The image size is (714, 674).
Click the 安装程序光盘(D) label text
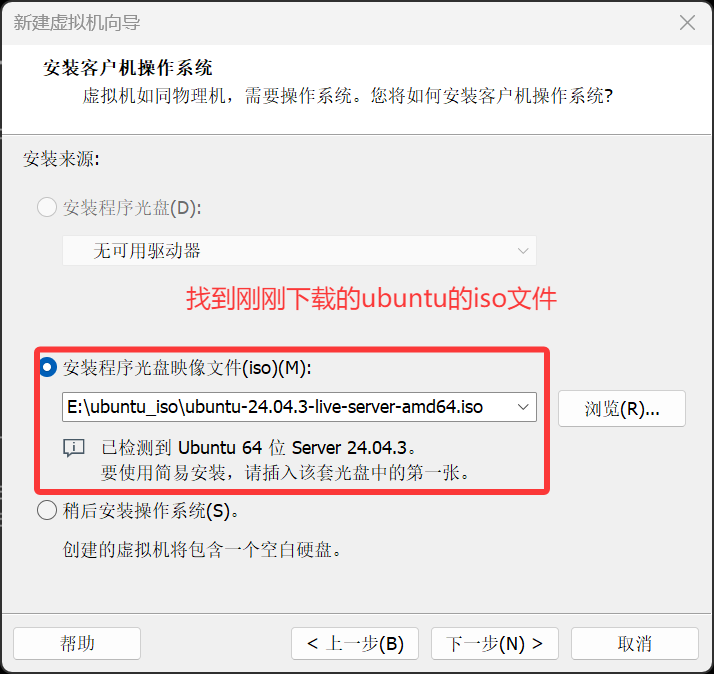(x=132, y=208)
